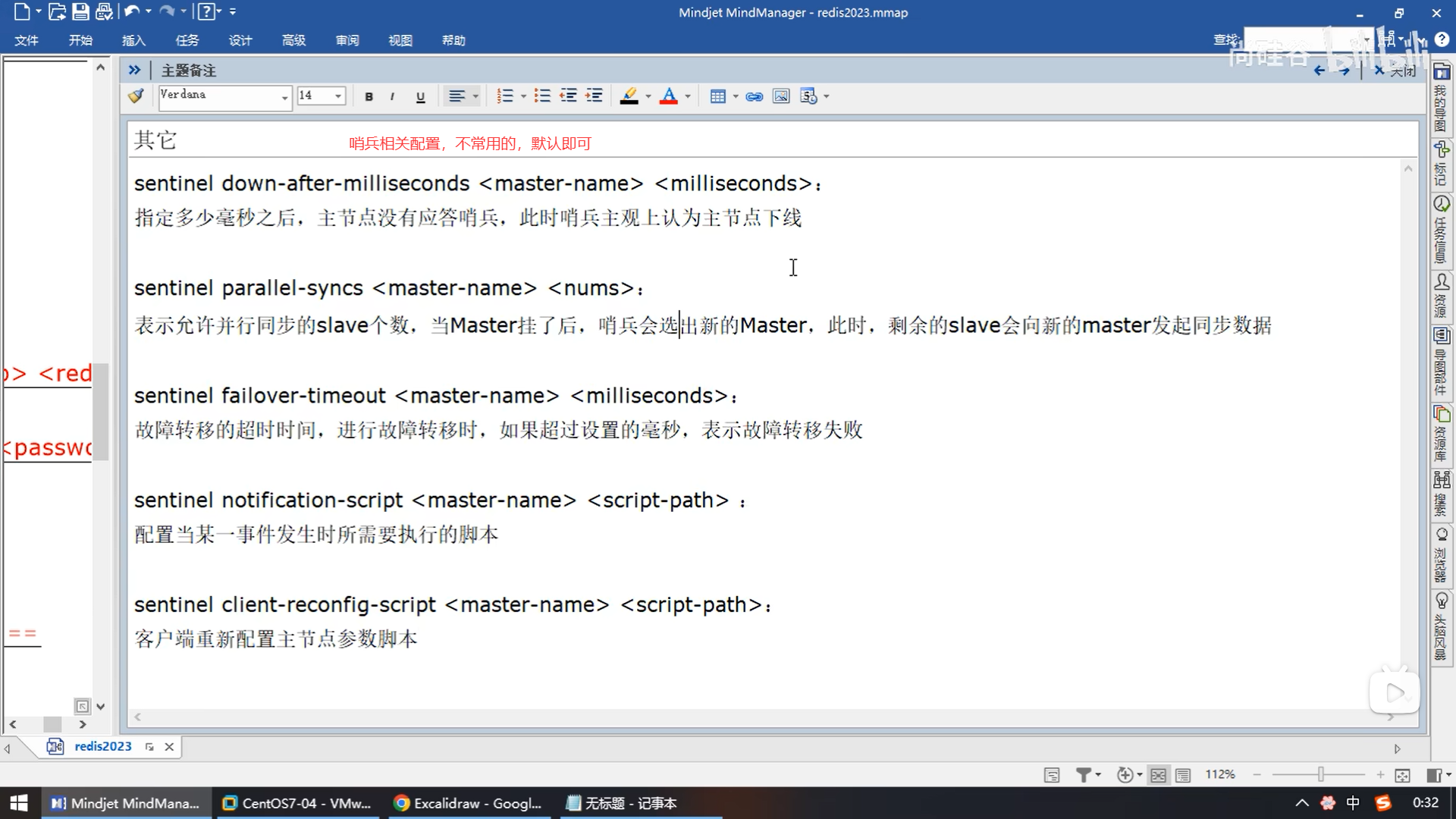Switch to the redis2023 document tab

[x=102, y=746]
